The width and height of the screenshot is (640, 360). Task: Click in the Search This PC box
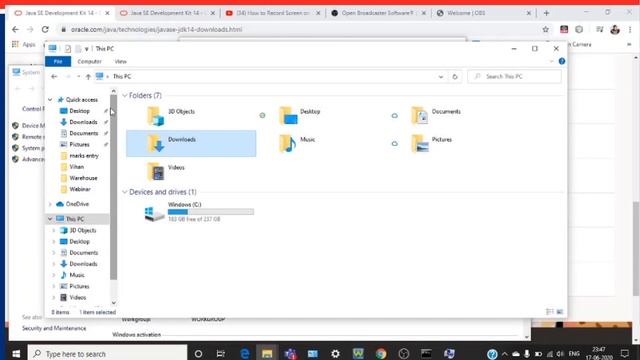[514, 76]
